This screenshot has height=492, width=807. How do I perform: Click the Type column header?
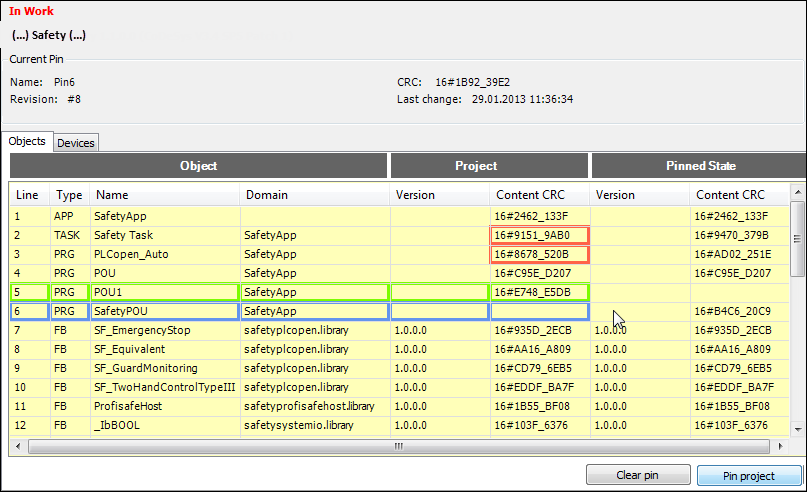click(x=69, y=195)
